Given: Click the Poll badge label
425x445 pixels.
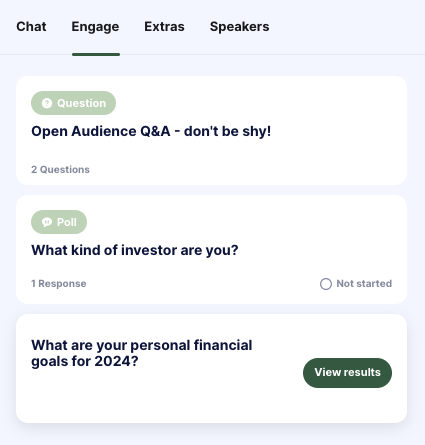Looking at the screenshot, I should pyautogui.click(x=67, y=222).
